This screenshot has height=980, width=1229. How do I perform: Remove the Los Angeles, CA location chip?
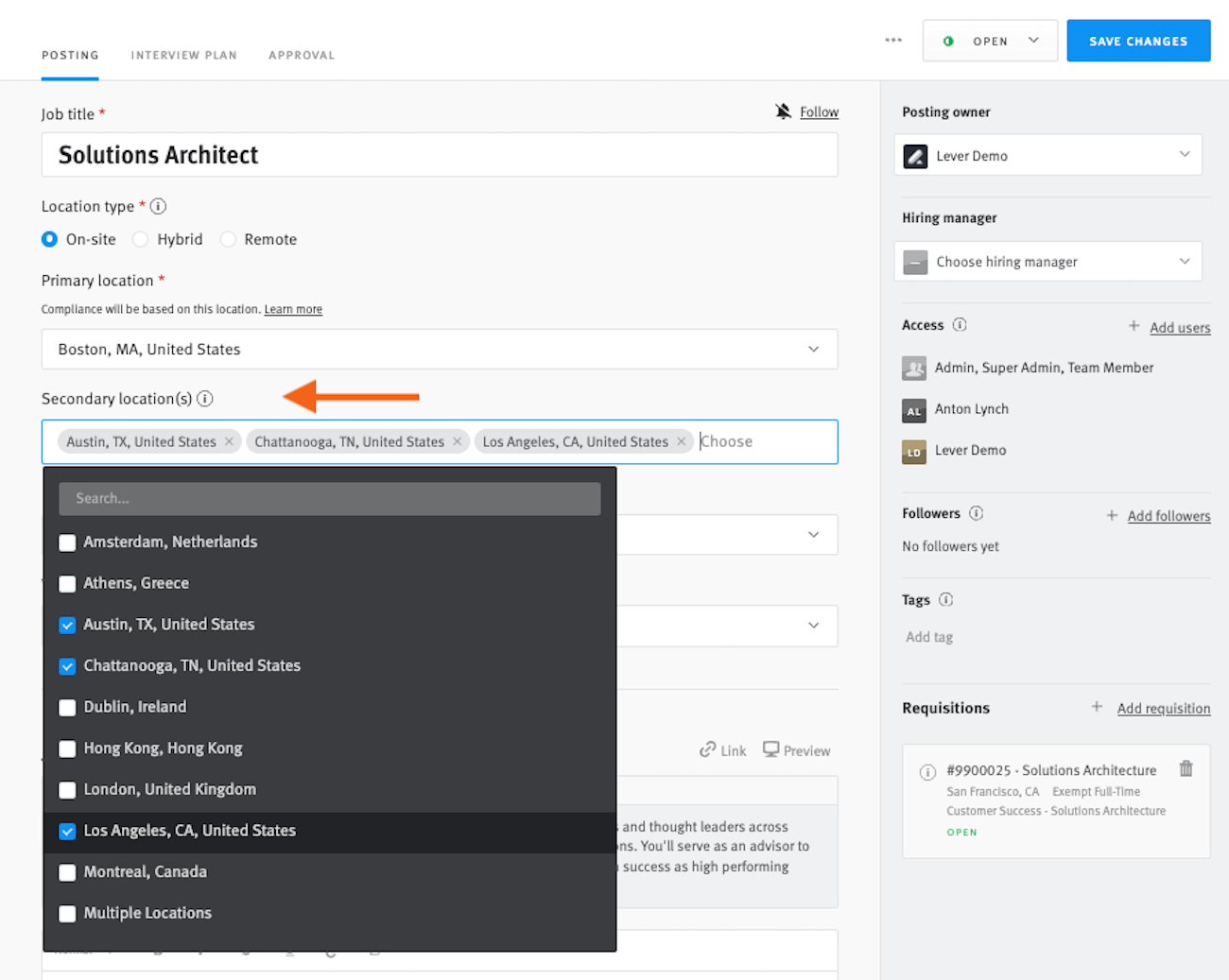coord(681,441)
